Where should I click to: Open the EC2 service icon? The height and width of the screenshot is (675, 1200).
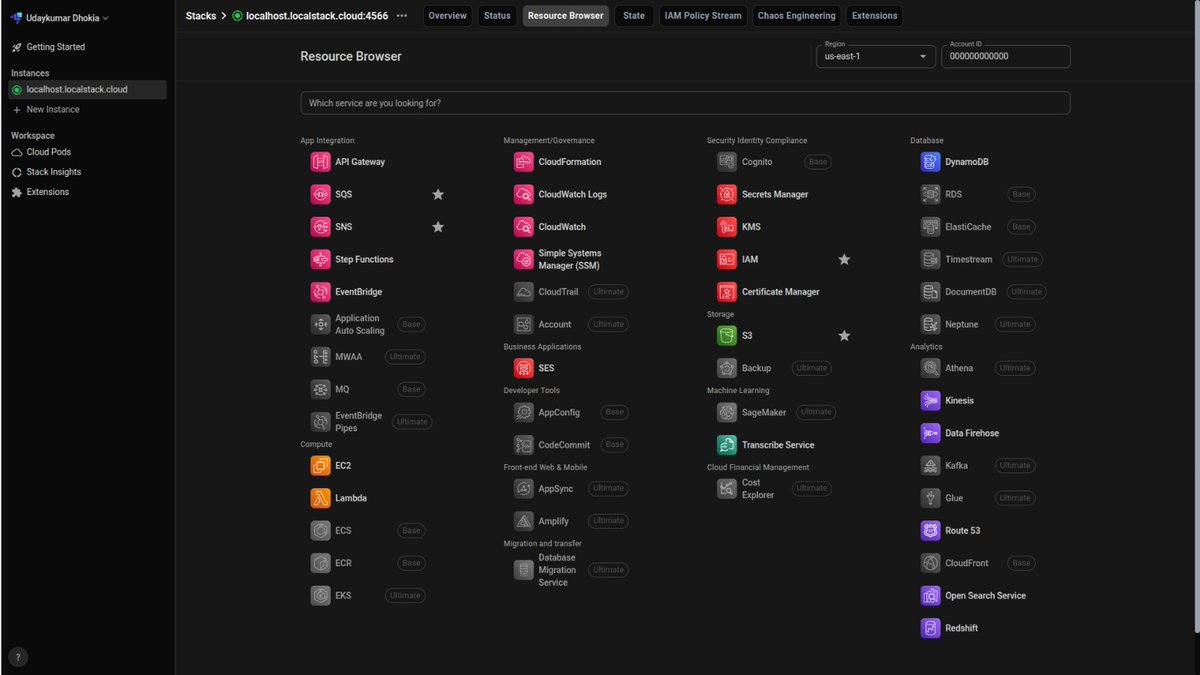pos(320,465)
